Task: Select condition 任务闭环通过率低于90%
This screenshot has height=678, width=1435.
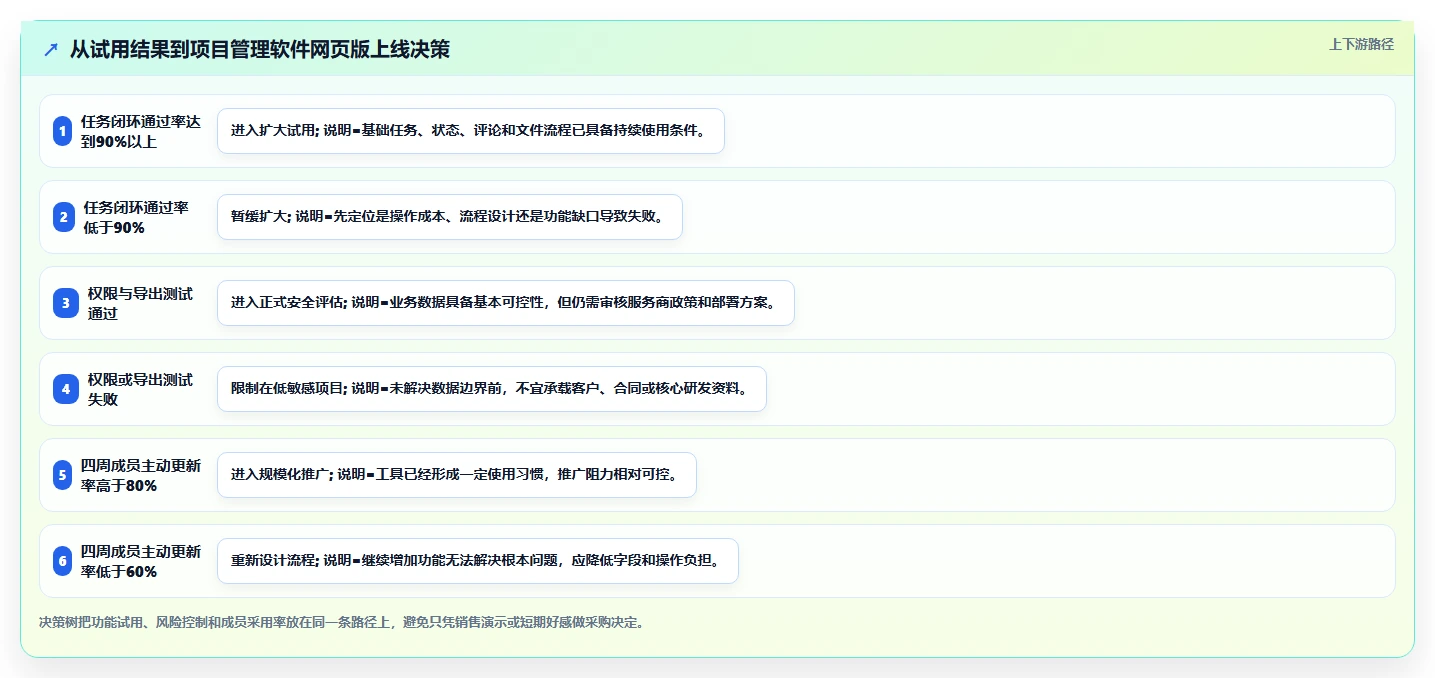Action: pyautogui.click(x=137, y=217)
